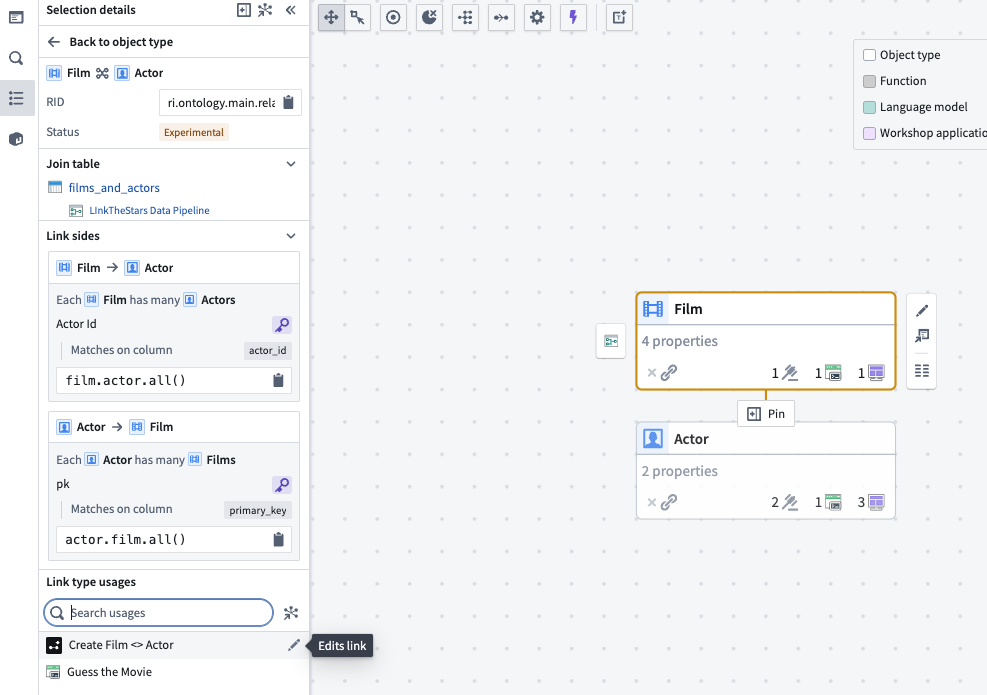Open search from the left sidebar
The image size is (987, 695).
[x=15, y=58]
